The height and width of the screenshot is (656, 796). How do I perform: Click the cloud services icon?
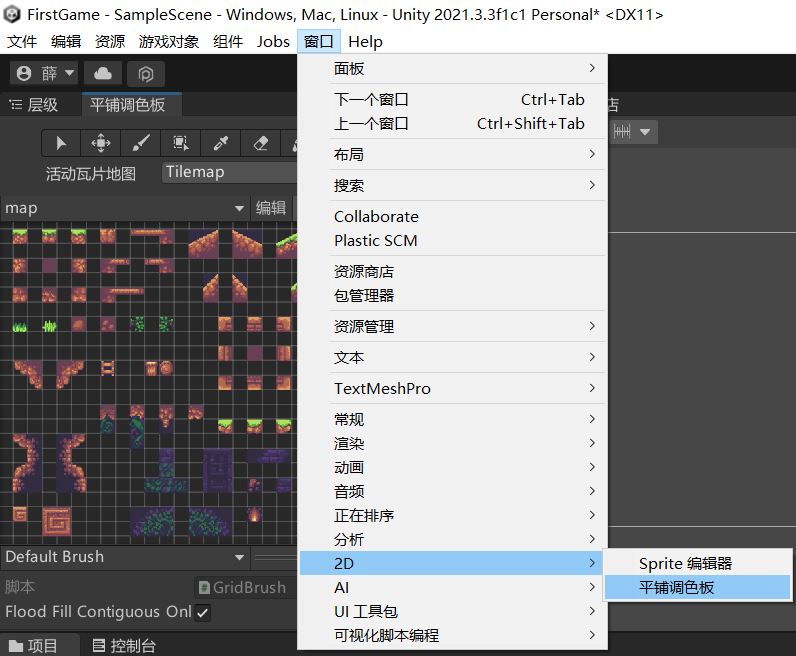pos(103,74)
